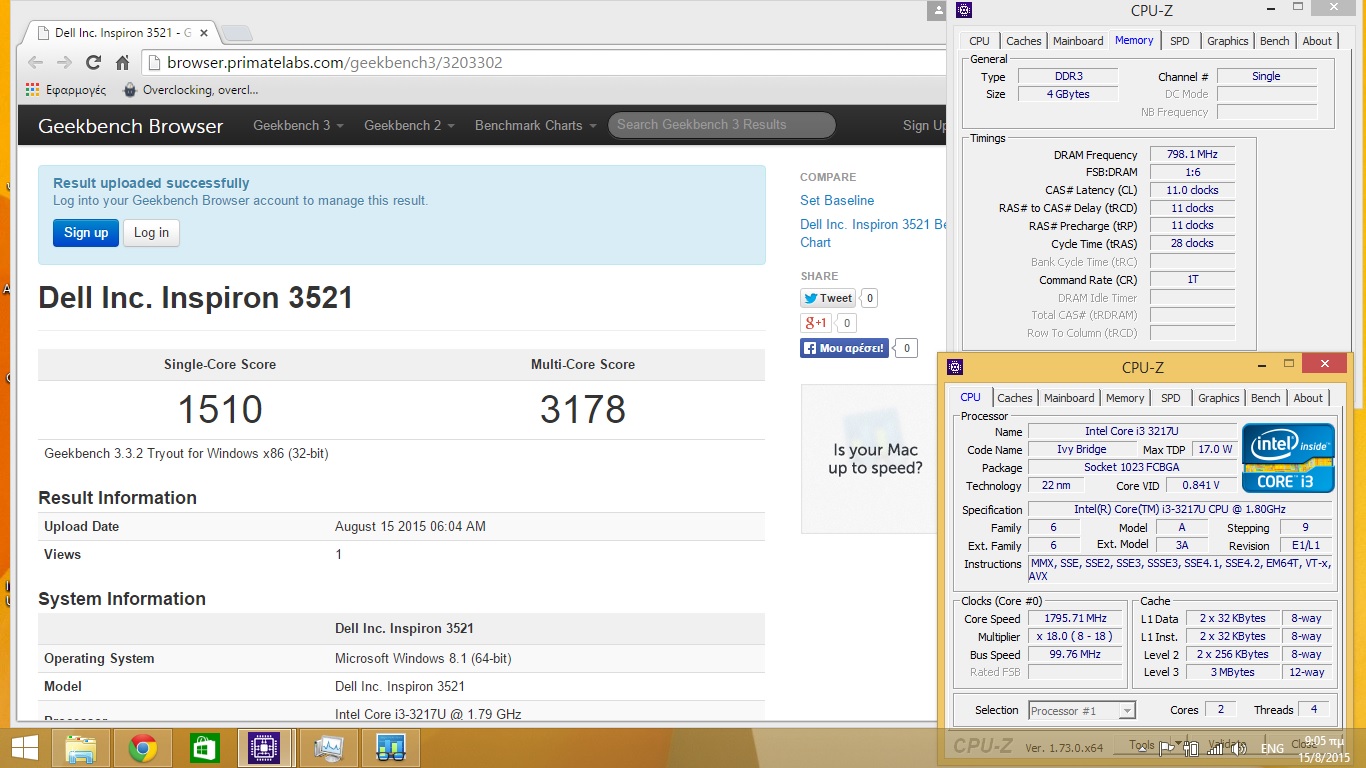Screen dimensions: 1366x768
Task: Click the CPU-Z taskbar icon
Action: click(264, 748)
